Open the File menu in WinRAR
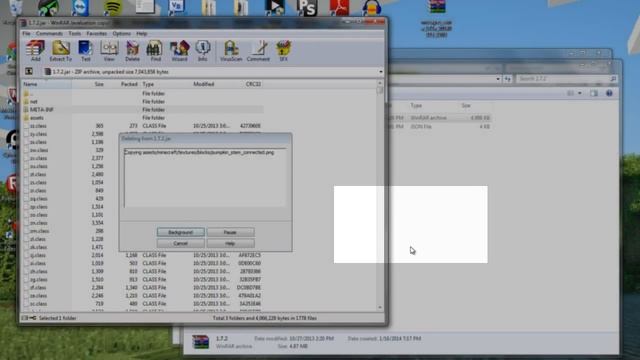Image resolution: width=640 pixels, height=360 pixels. pos(27,33)
